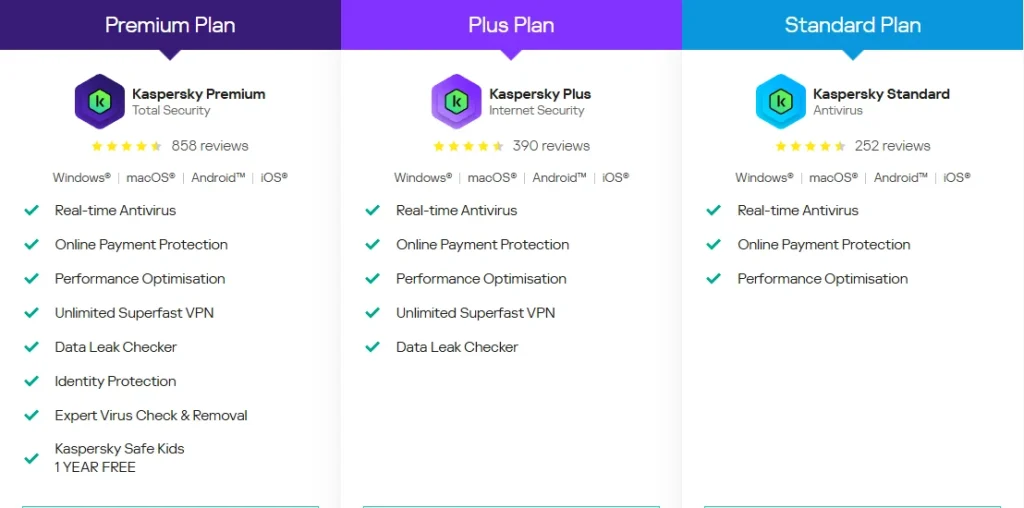Image resolution: width=1024 pixels, height=508 pixels.
Task: Click checkmark next to Kaspersky Safe Kids
Action: click(x=31, y=458)
